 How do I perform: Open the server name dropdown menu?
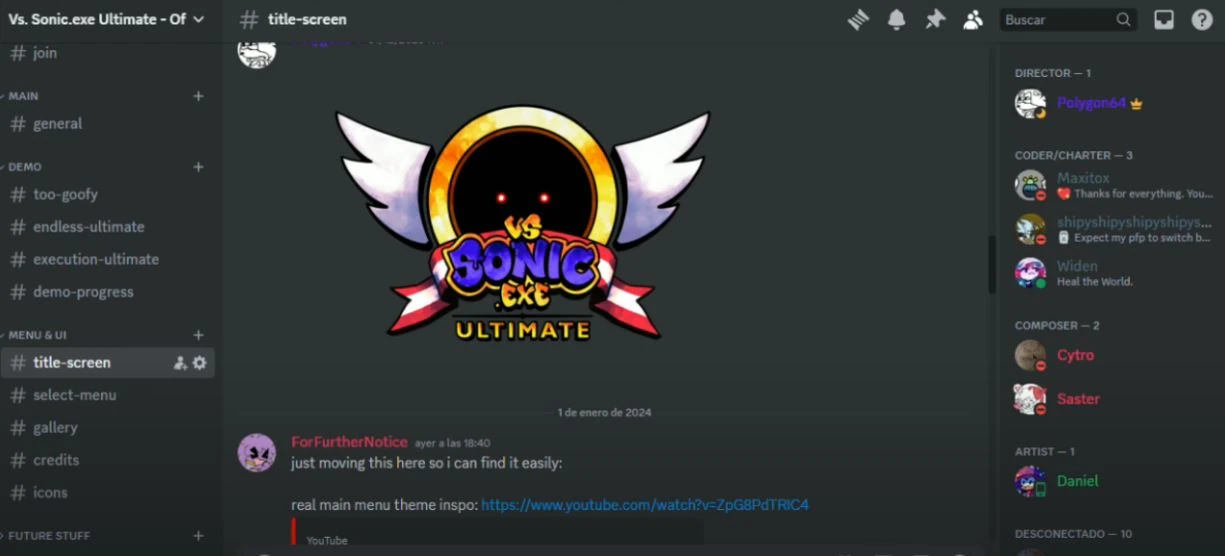pyautogui.click(x=106, y=19)
